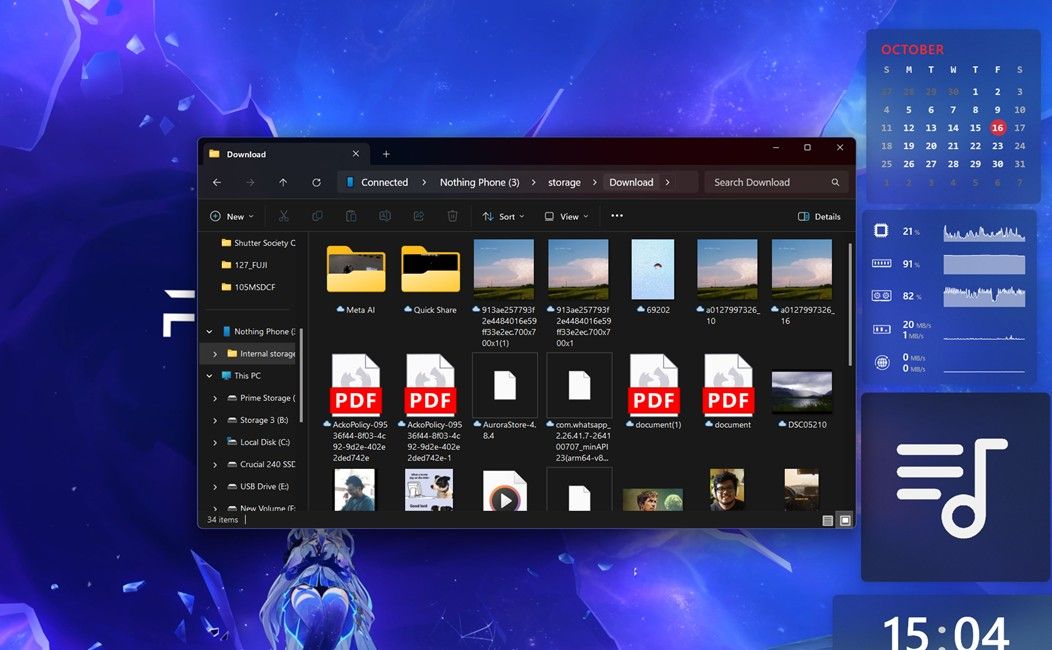Refresh the Download folder view
Image resolution: width=1052 pixels, height=650 pixels.
[317, 182]
